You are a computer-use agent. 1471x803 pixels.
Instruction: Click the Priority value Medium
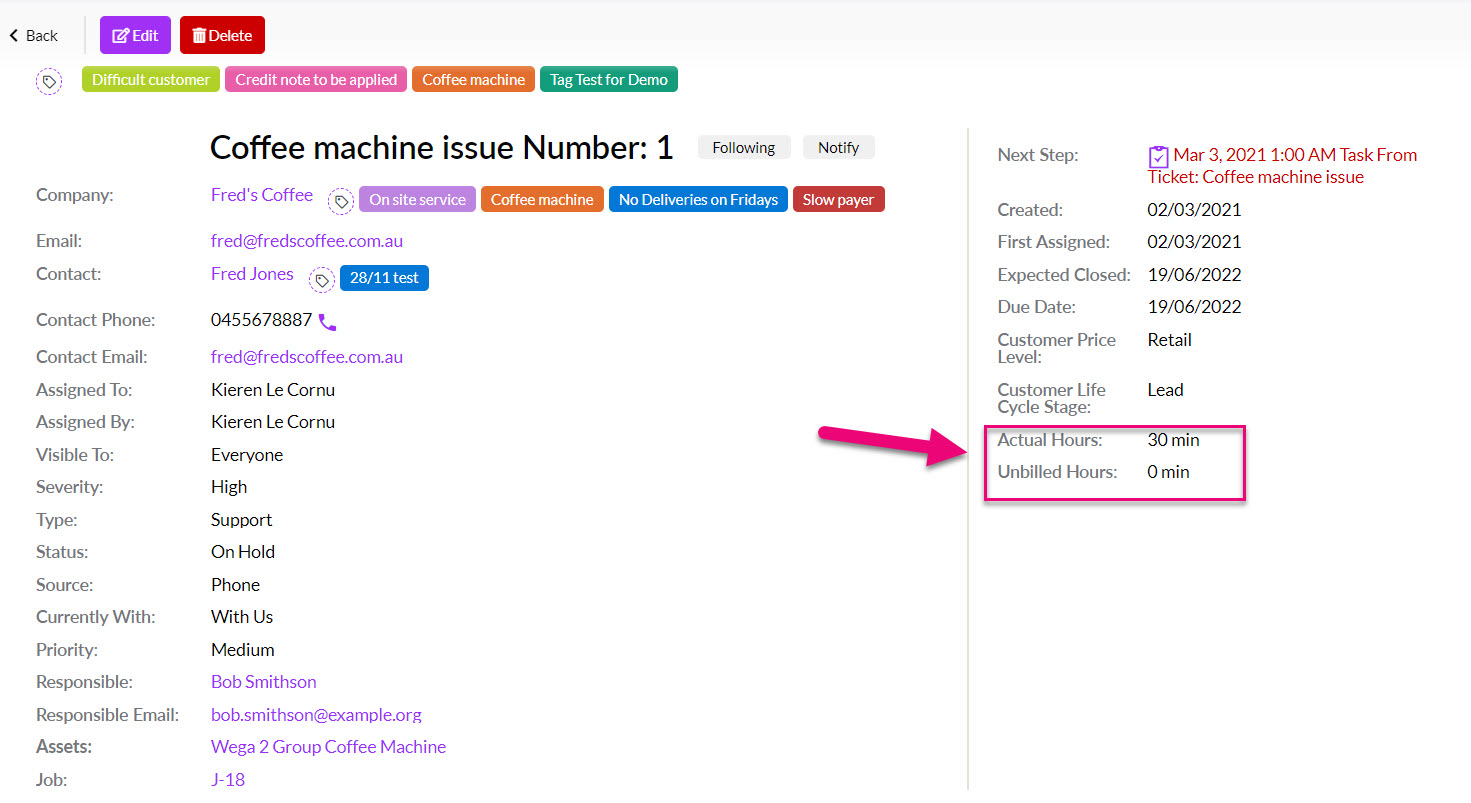coord(242,650)
